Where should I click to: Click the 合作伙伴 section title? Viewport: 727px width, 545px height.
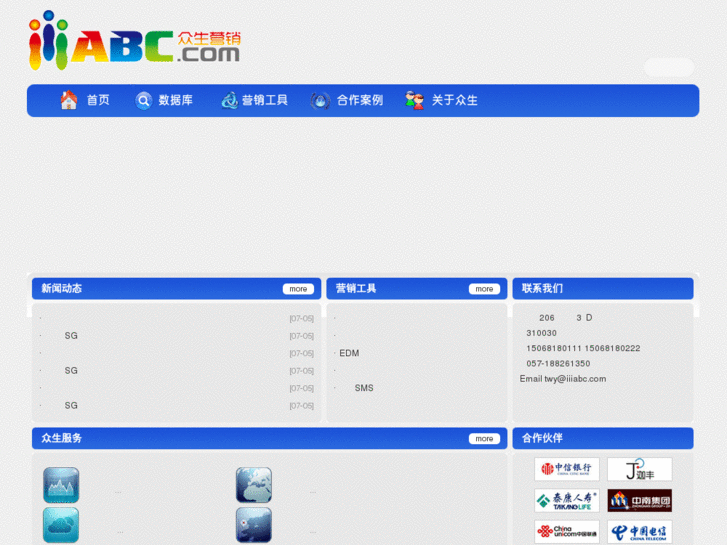tap(542, 438)
